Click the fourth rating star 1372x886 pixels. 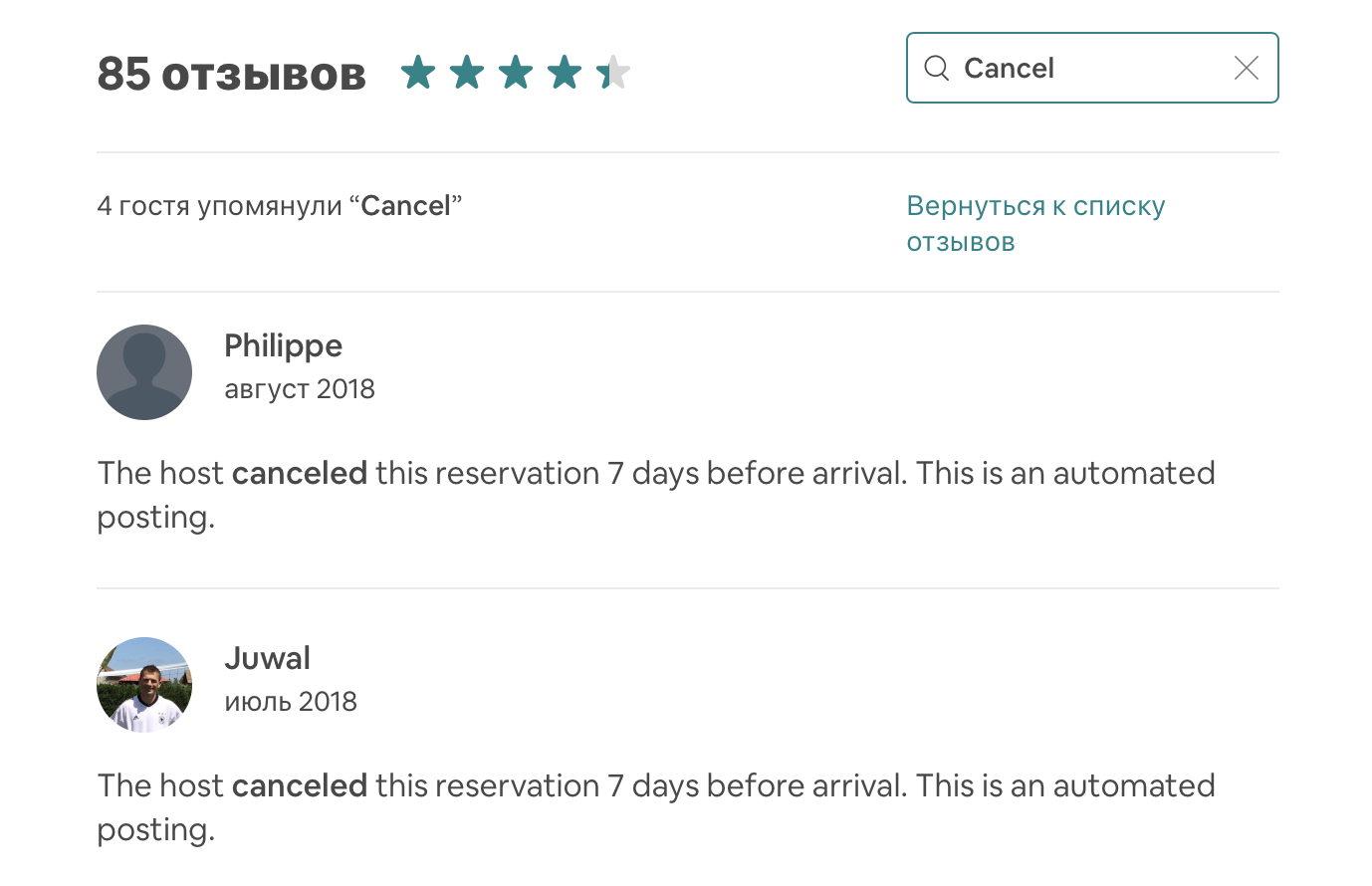point(565,73)
